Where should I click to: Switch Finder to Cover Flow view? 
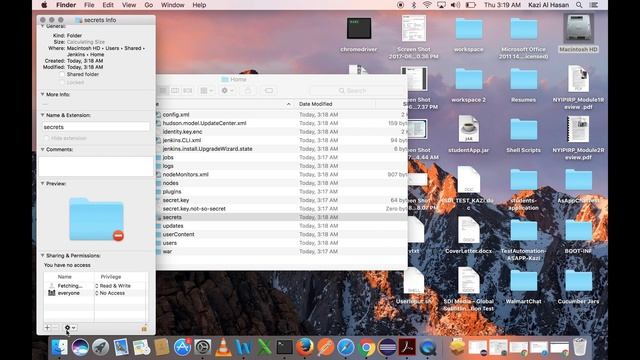187,91
